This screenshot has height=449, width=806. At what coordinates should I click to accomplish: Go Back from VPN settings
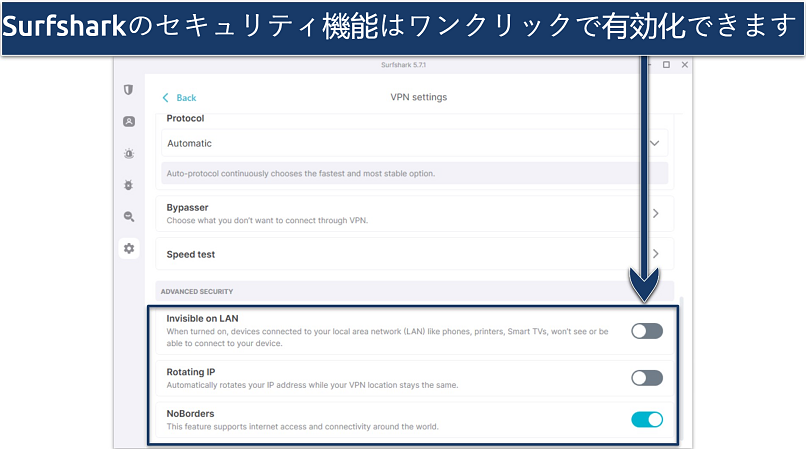coord(180,98)
